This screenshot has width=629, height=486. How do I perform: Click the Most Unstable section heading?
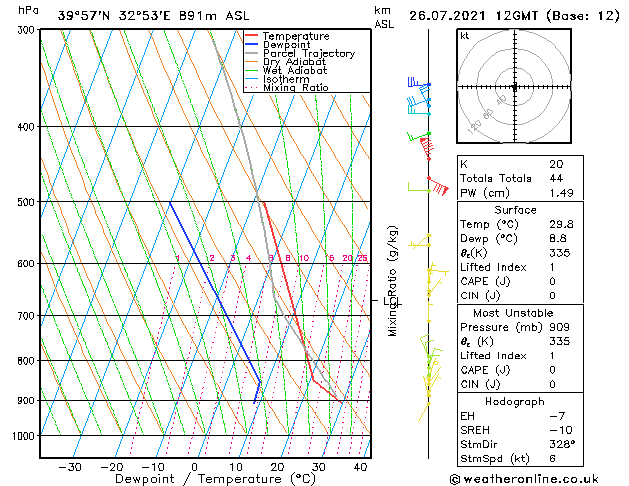point(513,313)
